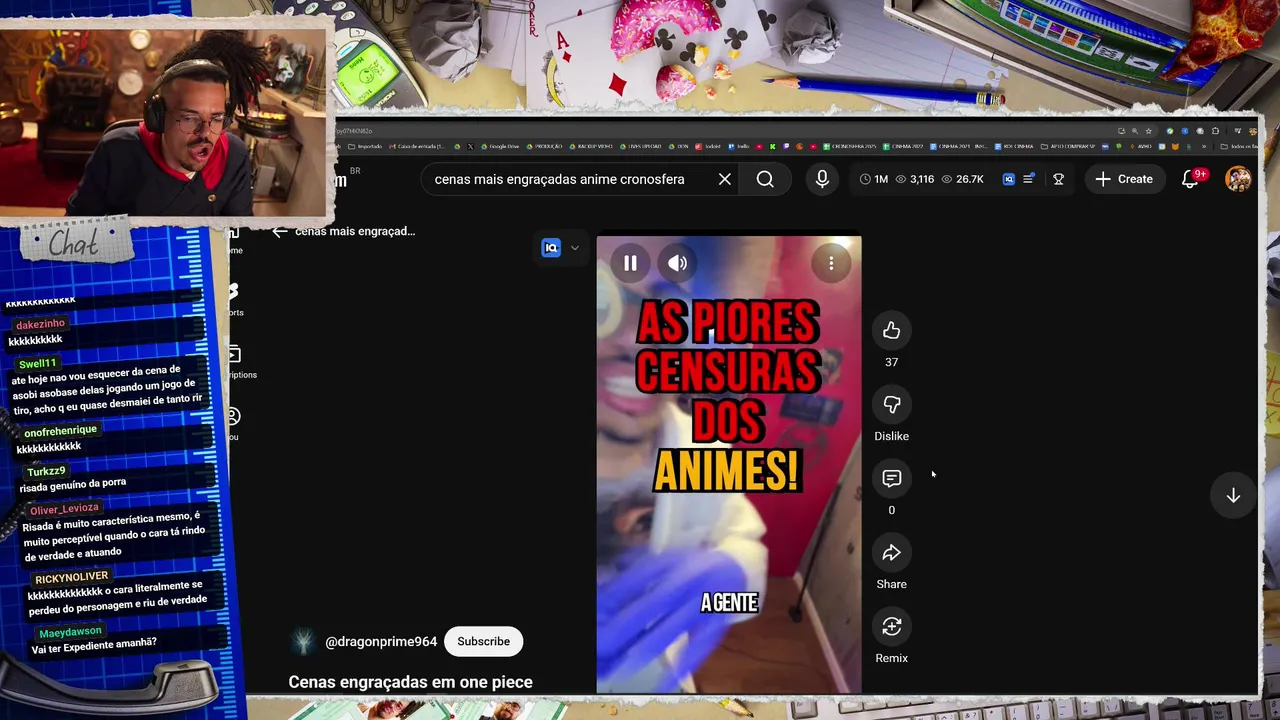Like the Short with 37 likes
Screen dimensions: 1280x720
click(x=892, y=331)
